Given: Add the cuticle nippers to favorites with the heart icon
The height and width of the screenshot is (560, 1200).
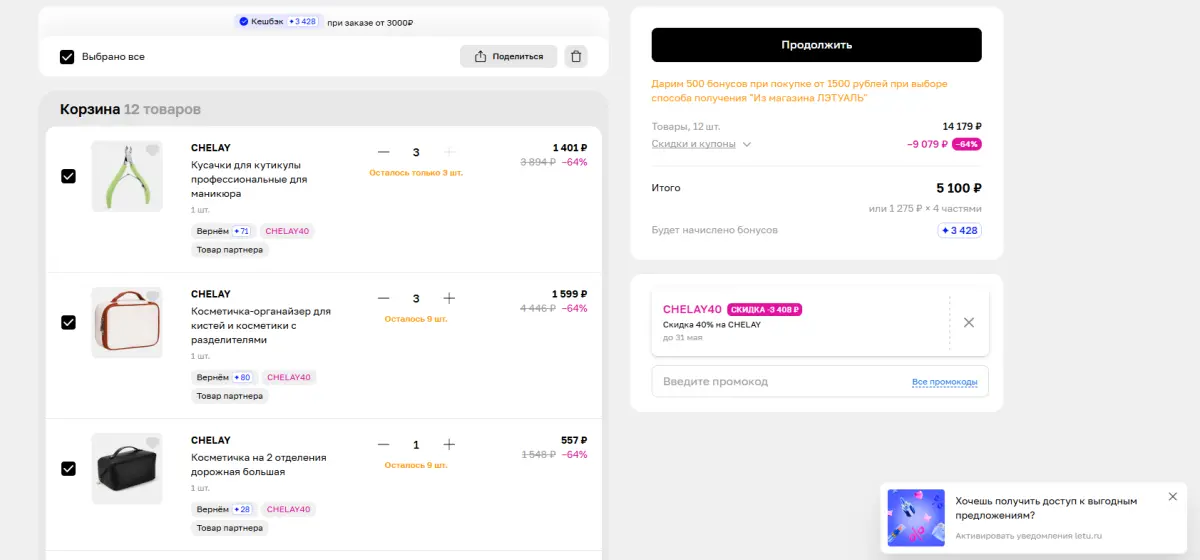Looking at the screenshot, I should 152,151.
